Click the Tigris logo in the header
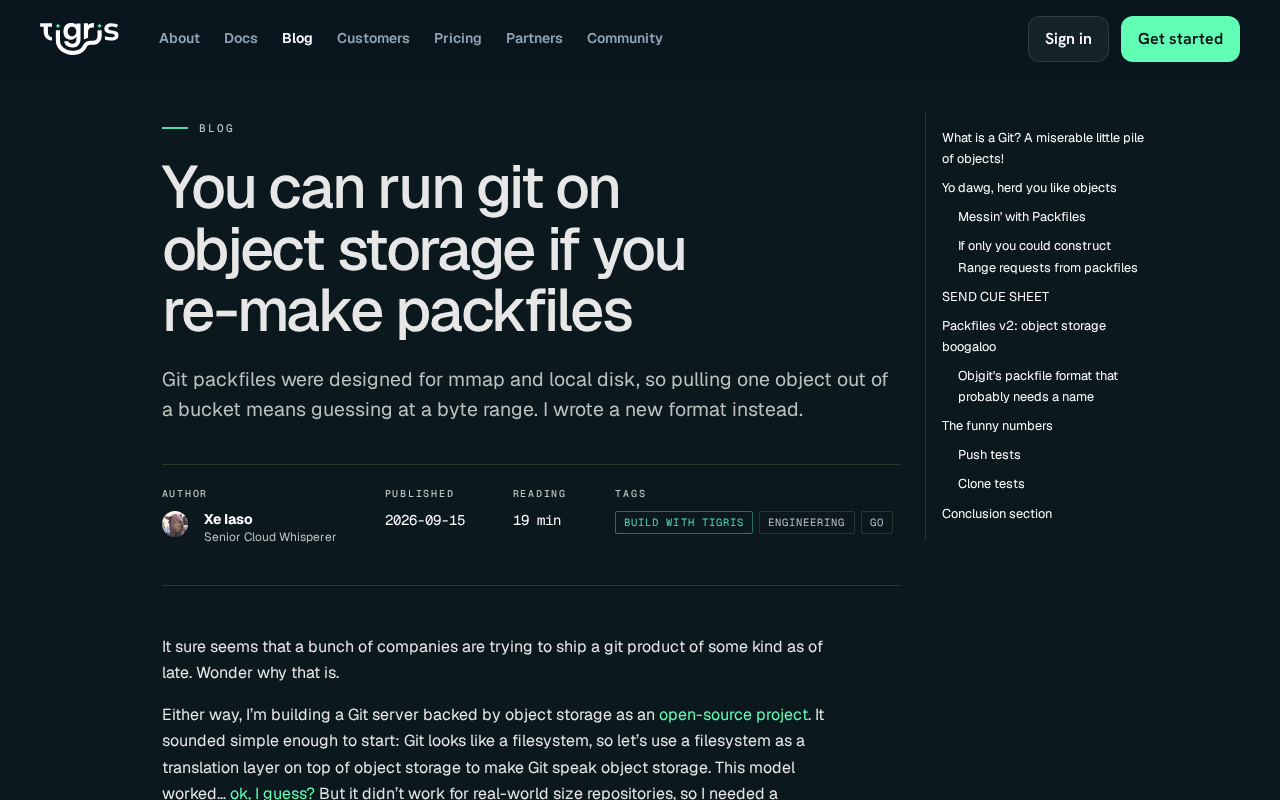Viewport: 1280px width, 800px height. (x=79, y=38)
